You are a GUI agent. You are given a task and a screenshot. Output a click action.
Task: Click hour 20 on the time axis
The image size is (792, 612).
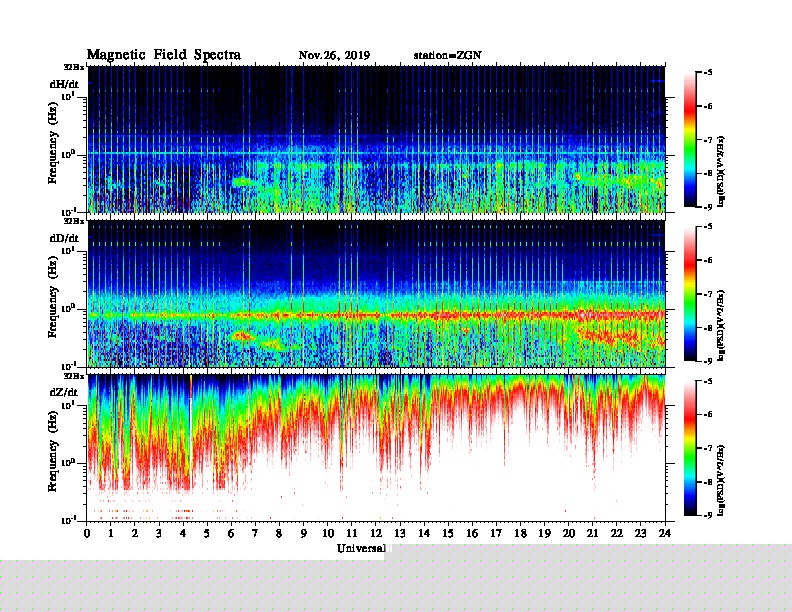tap(569, 533)
